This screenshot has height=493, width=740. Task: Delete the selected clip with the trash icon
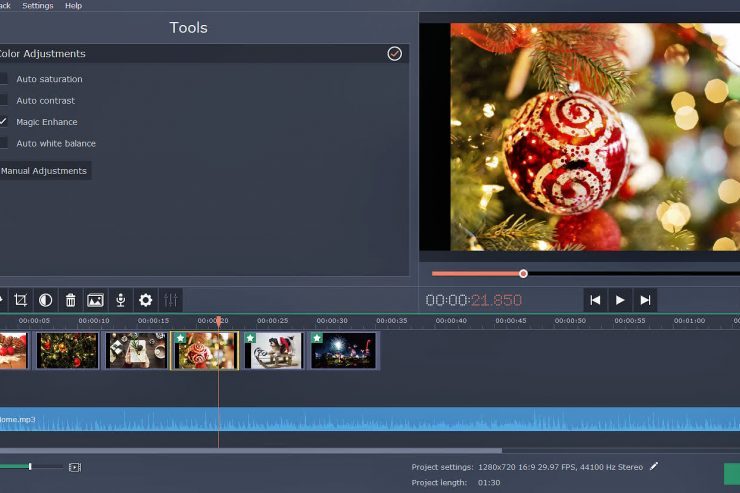point(70,300)
